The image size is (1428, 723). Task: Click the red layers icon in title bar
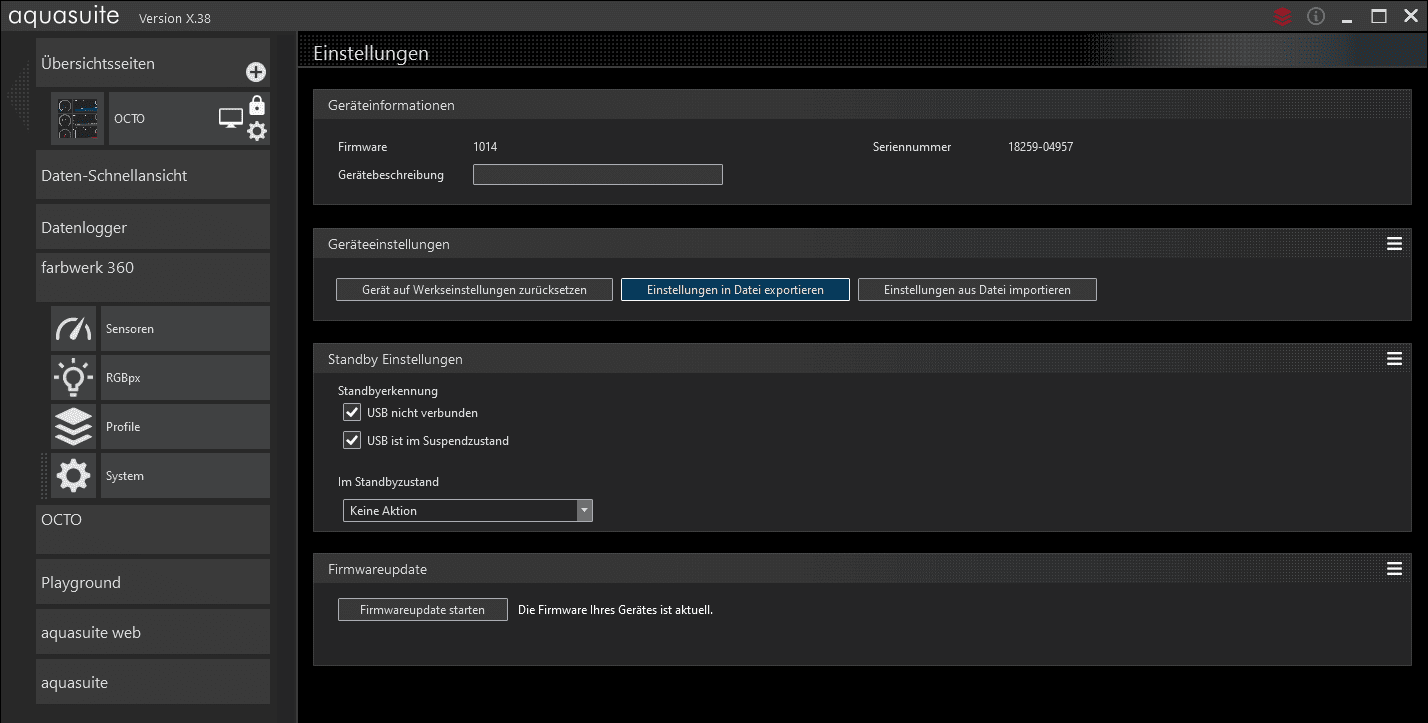click(1283, 16)
